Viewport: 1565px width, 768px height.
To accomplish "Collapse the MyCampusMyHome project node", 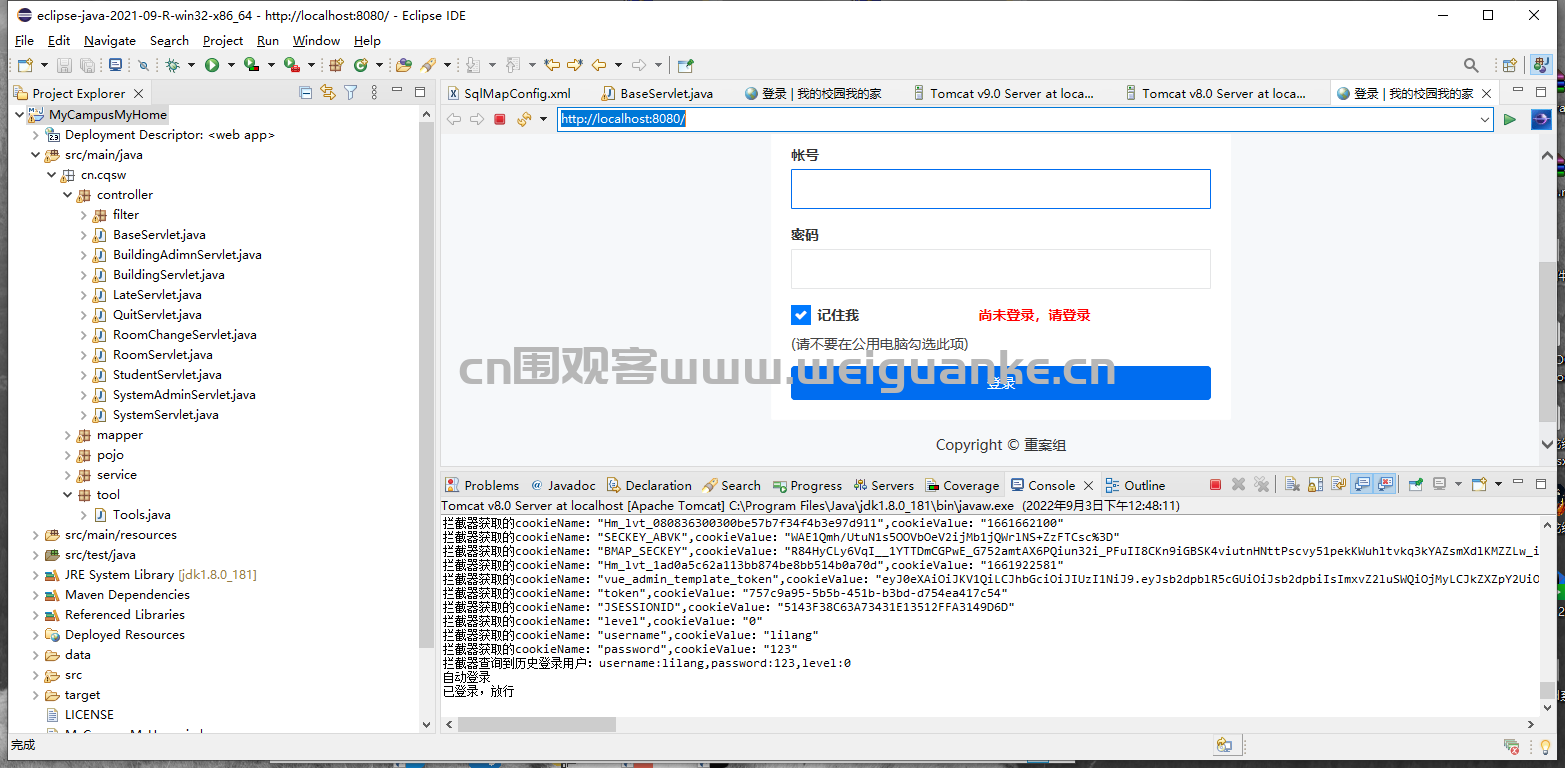I will click(19, 115).
